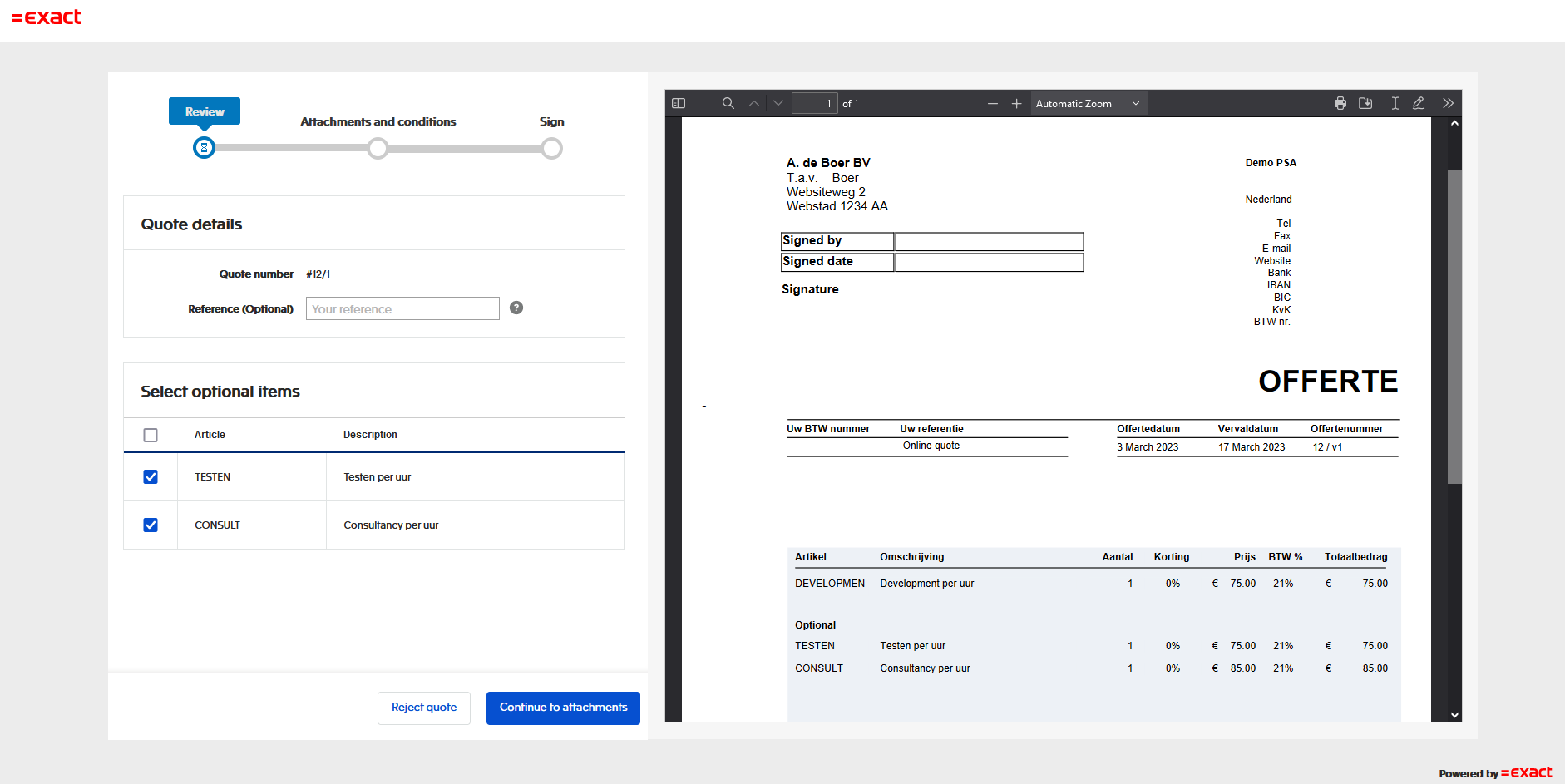Click the Reject quote button
Screen dimensions: 1565x784
click(x=423, y=708)
